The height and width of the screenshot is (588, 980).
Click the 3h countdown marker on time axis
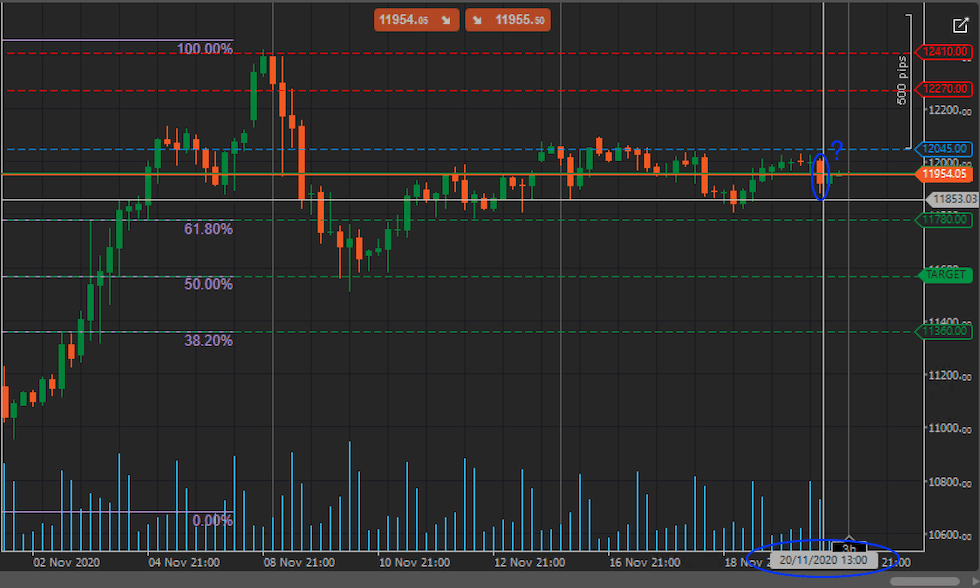[848, 547]
